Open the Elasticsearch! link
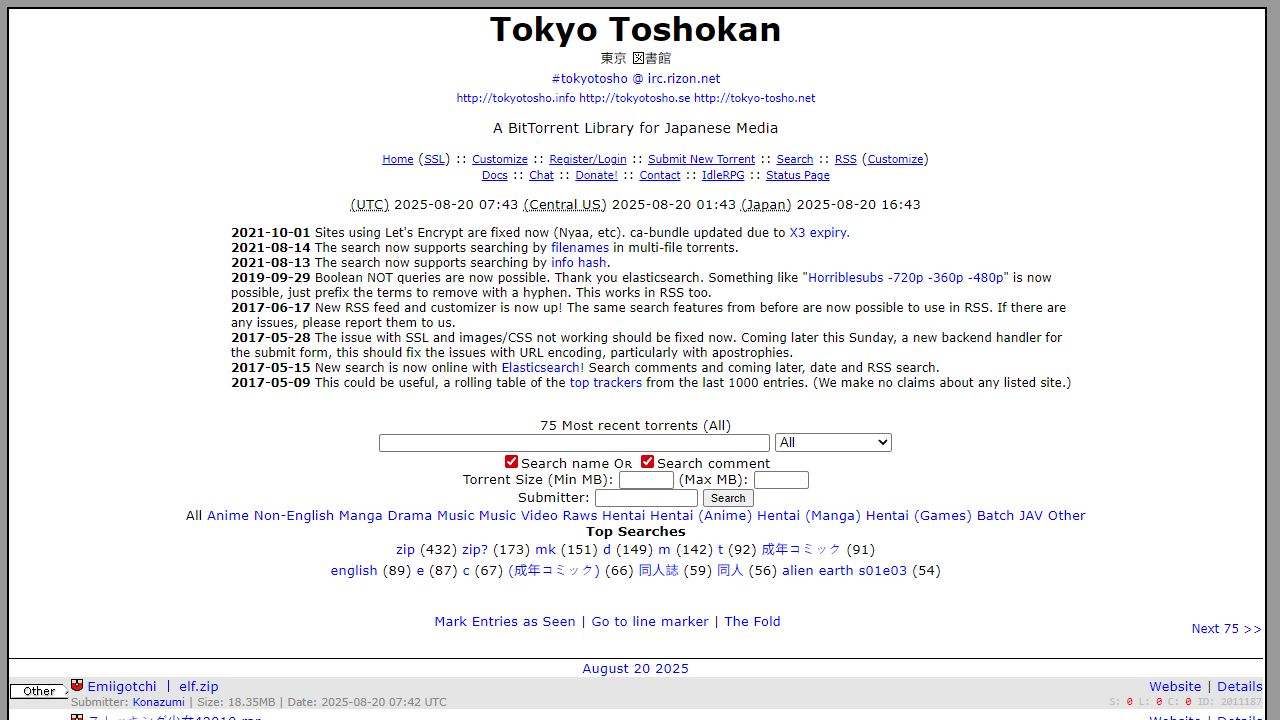 coord(543,367)
